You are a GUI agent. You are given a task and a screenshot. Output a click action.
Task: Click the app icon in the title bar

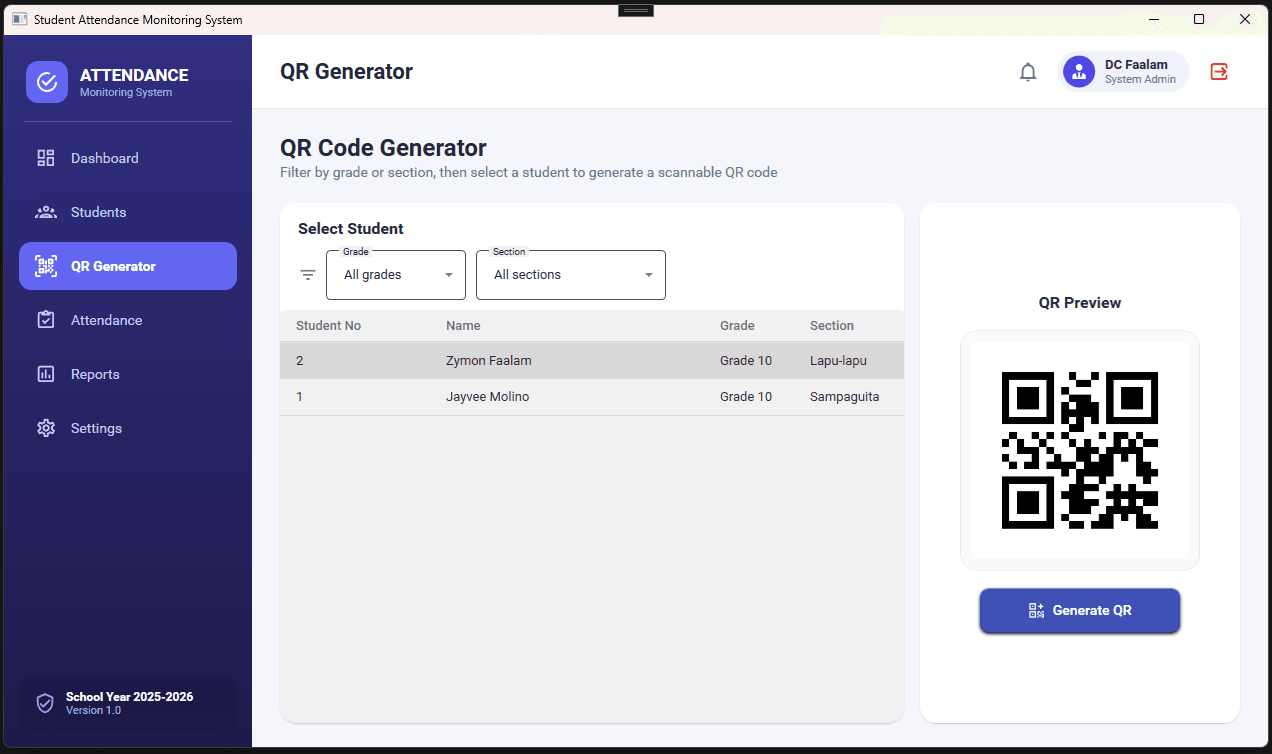19,19
